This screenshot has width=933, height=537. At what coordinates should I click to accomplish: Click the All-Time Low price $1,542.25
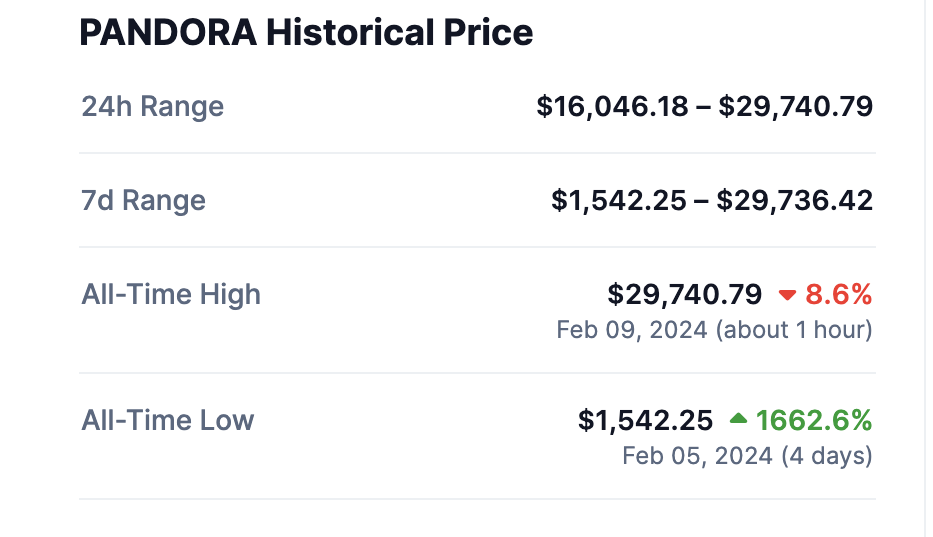click(x=645, y=420)
